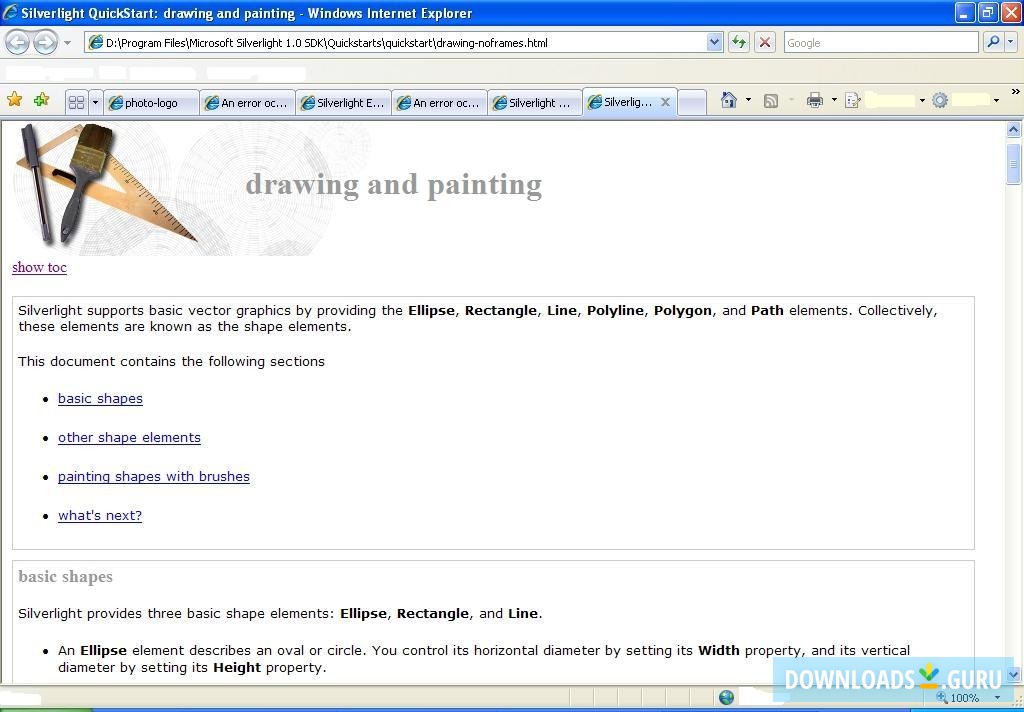Open the Tools menu dropdown arrow
Image resolution: width=1024 pixels, height=712 pixels.
pyautogui.click(x=996, y=101)
